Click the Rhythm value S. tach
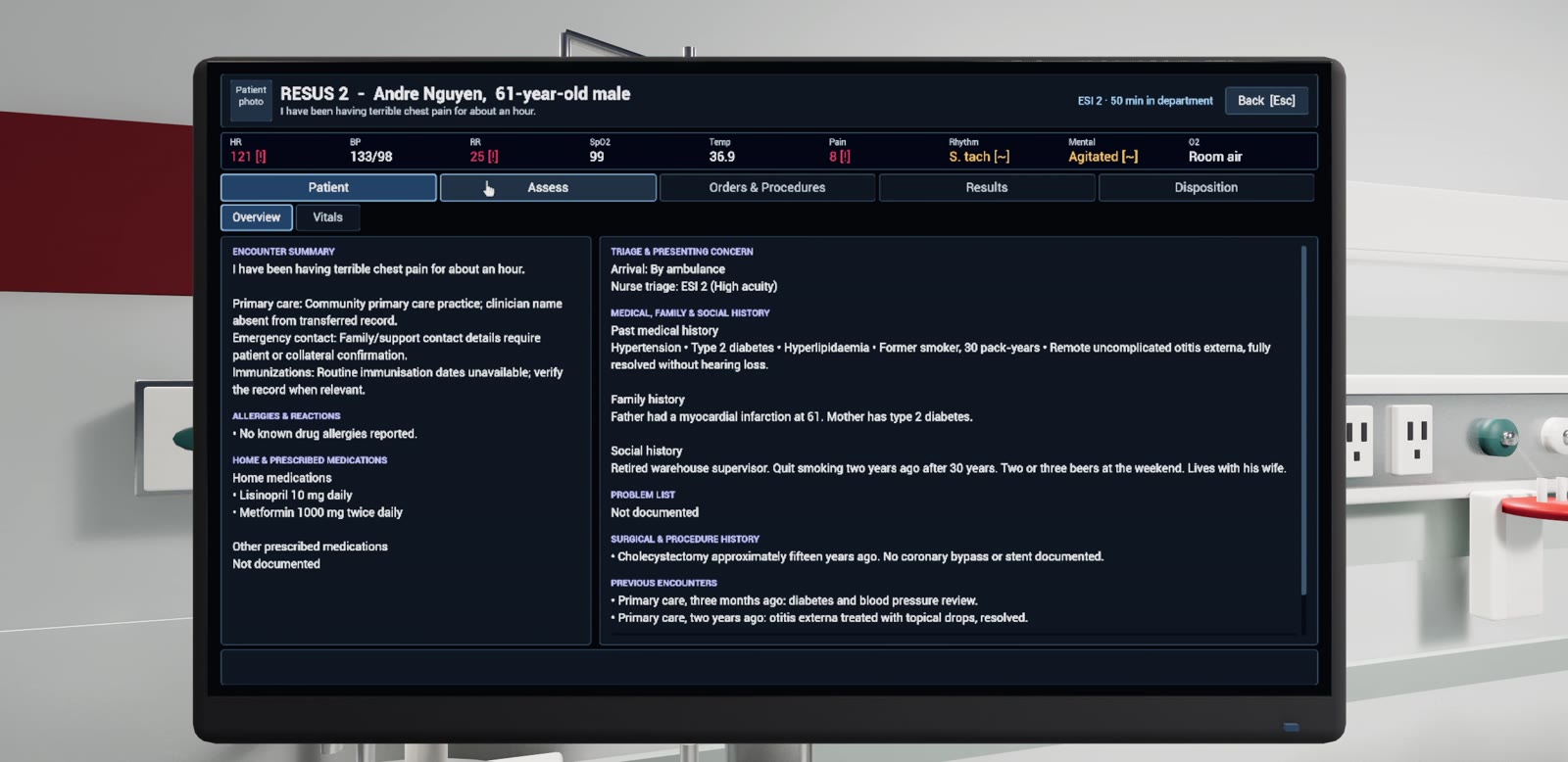 [979, 157]
